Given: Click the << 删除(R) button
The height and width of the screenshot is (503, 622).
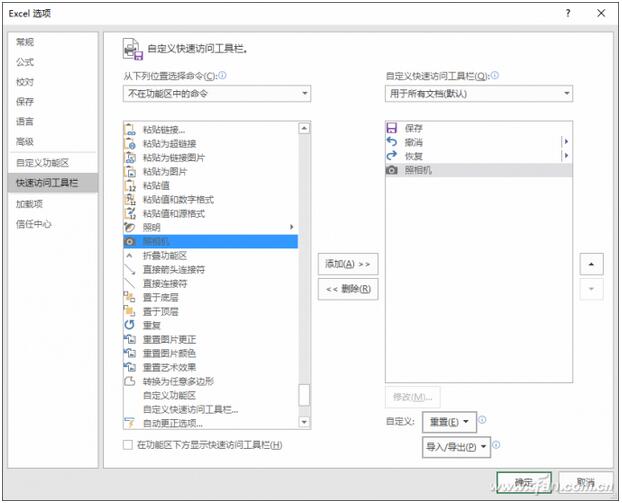Looking at the screenshot, I should tap(348, 289).
